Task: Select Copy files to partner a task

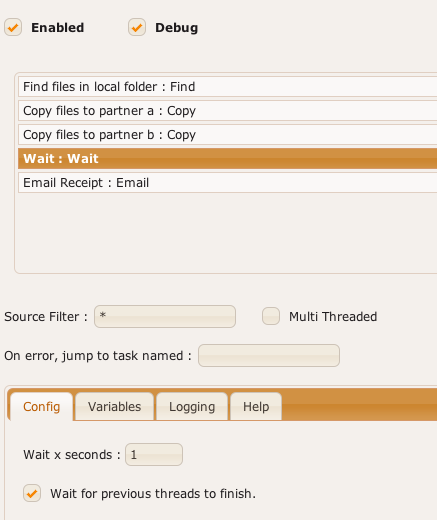Action: pyautogui.click(x=228, y=111)
